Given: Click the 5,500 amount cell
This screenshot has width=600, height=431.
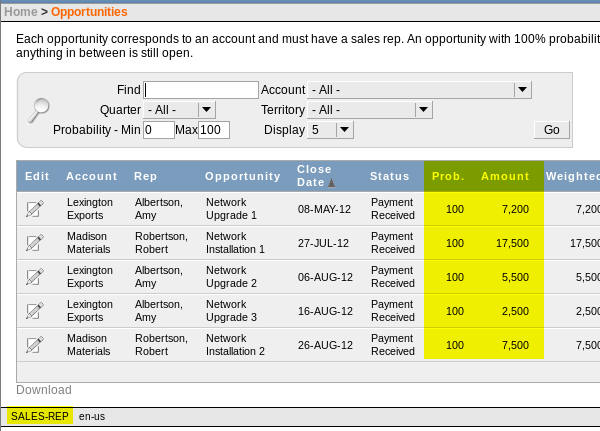Looking at the screenshot, I should [515, 277].
